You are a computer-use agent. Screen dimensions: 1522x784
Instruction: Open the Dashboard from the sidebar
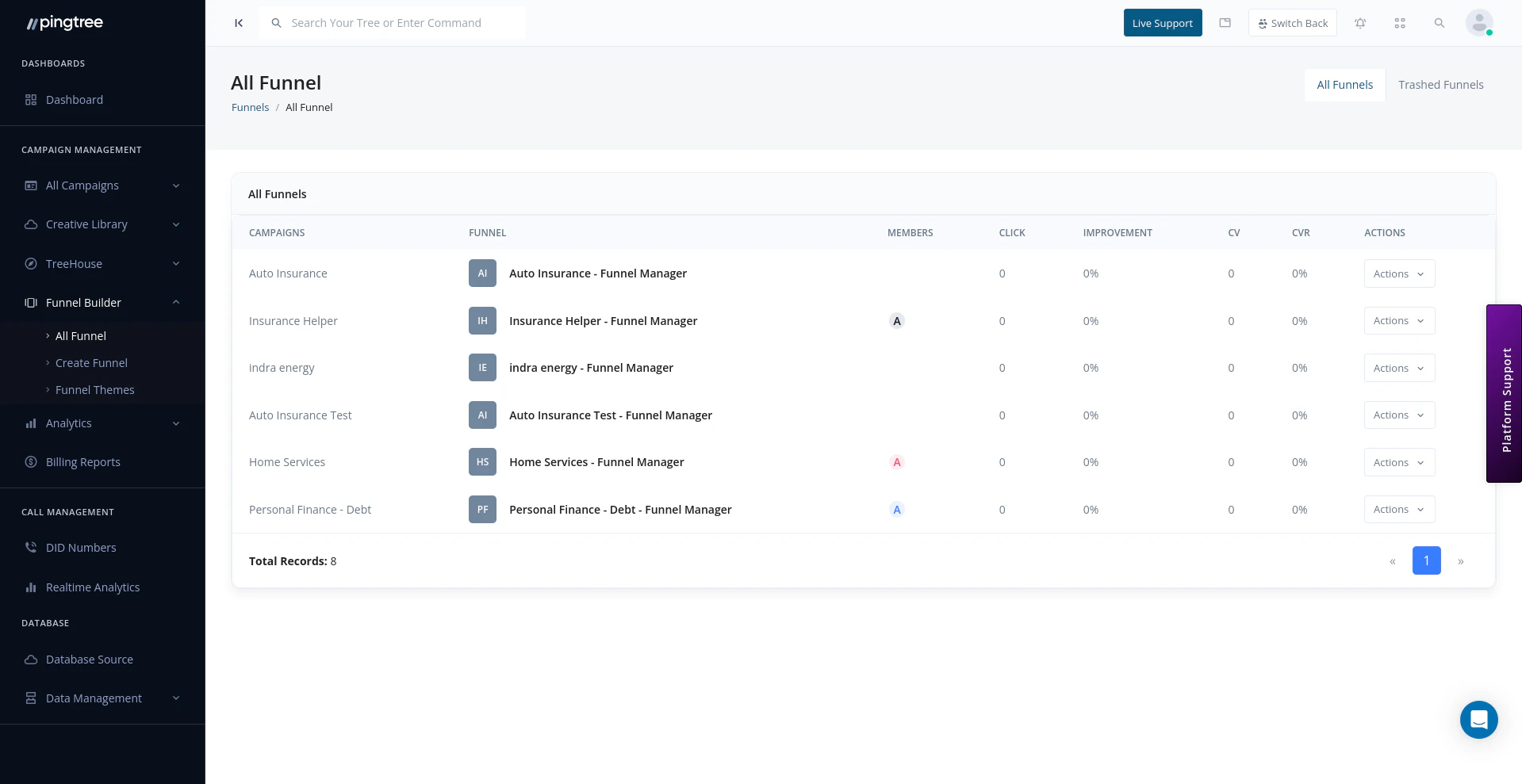coord(75,99)
